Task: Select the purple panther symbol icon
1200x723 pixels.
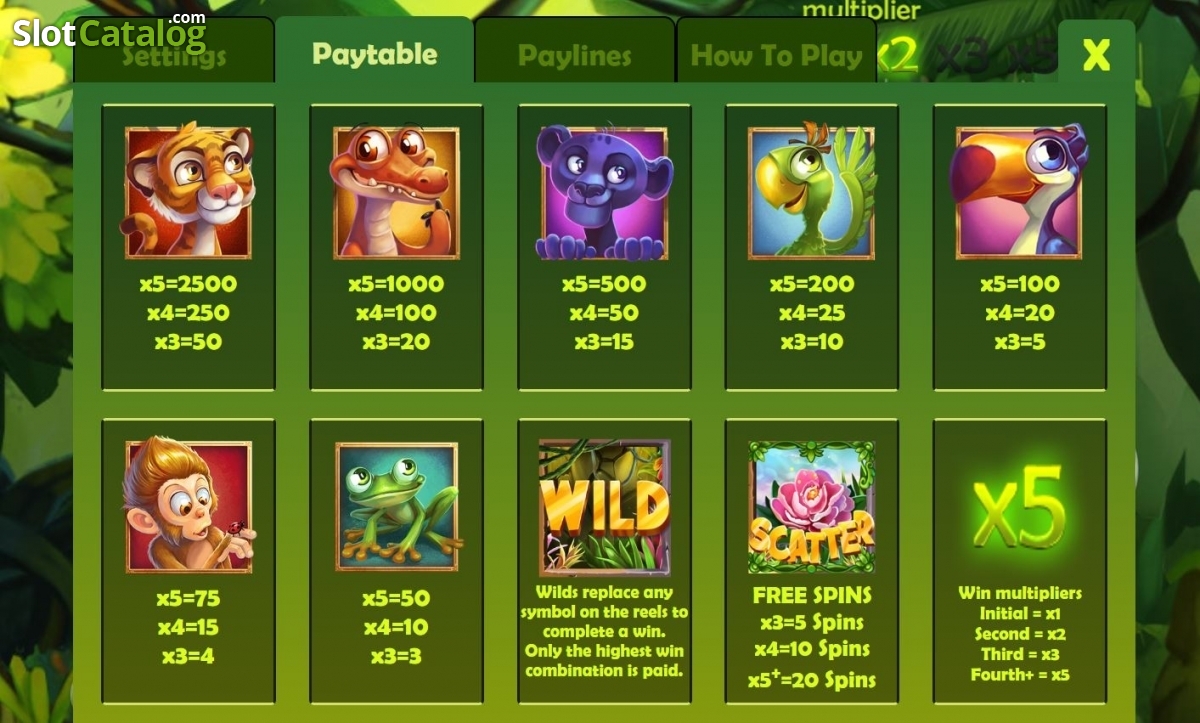Action: [604, 192]
